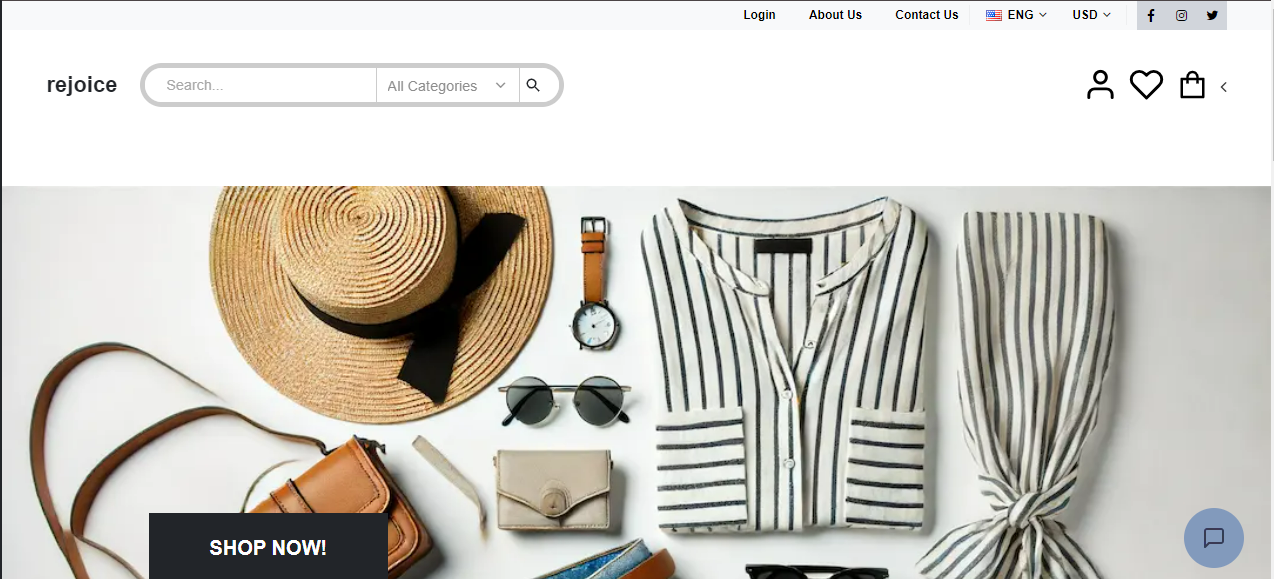Click the arrow beside the shopping bag

[x=1223, y=87]
